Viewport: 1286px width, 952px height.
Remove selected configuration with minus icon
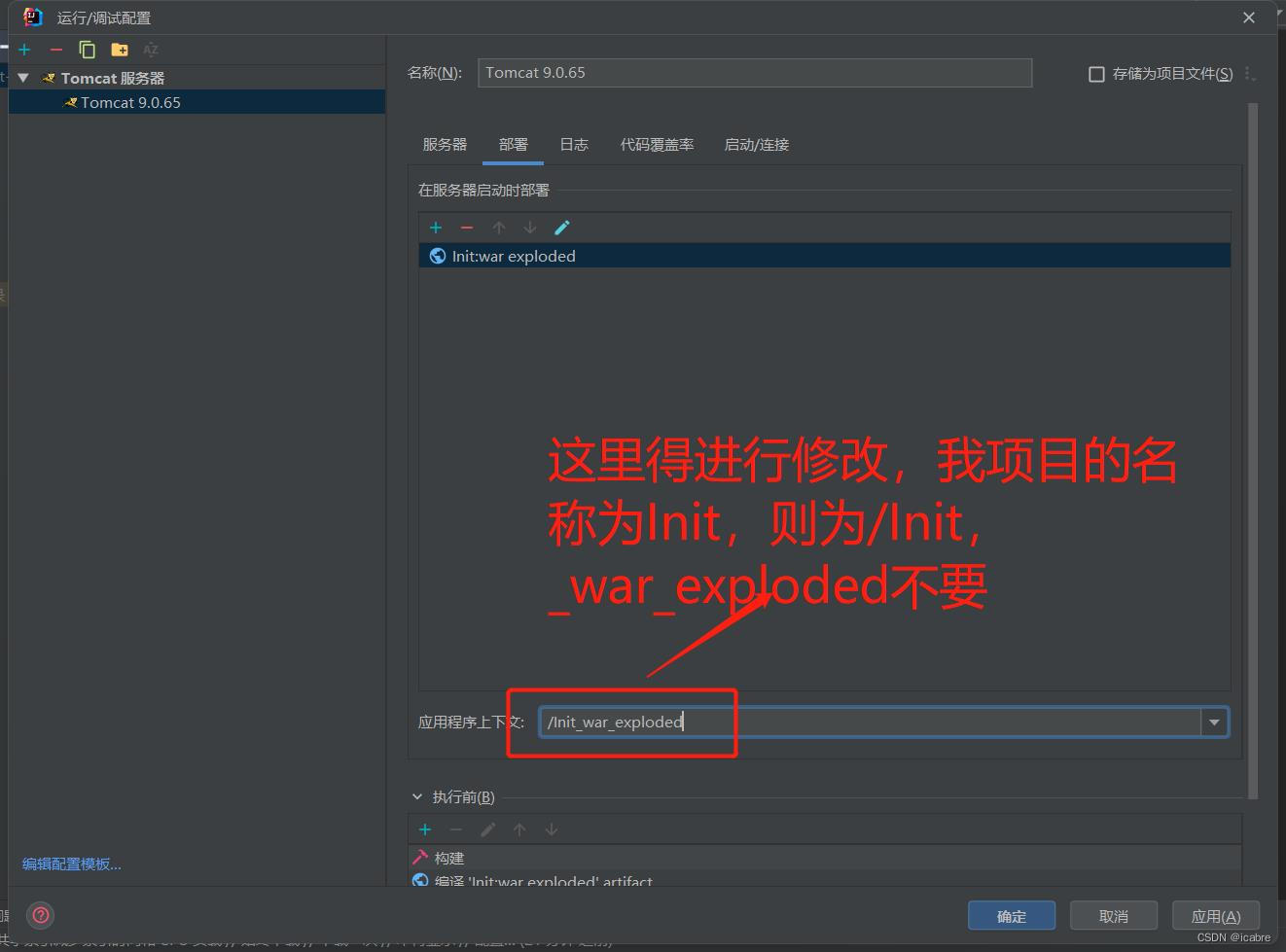55,50
